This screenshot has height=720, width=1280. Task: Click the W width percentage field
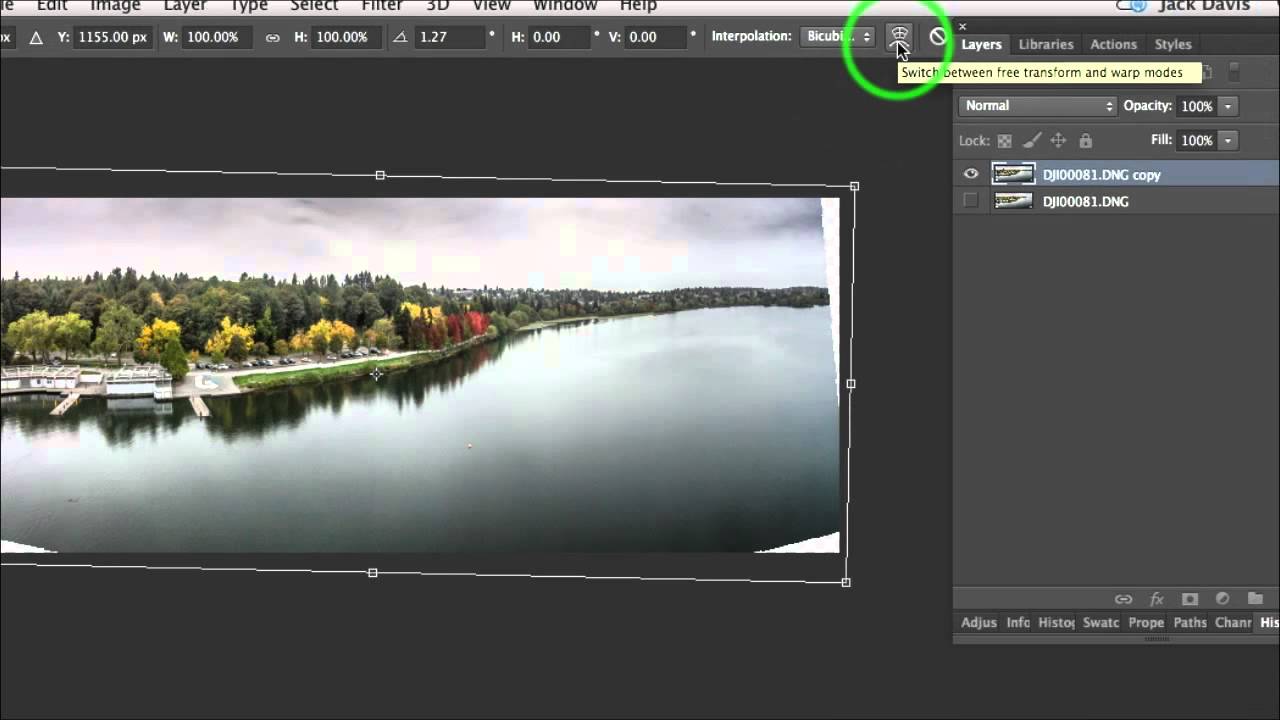coord(217,37)
